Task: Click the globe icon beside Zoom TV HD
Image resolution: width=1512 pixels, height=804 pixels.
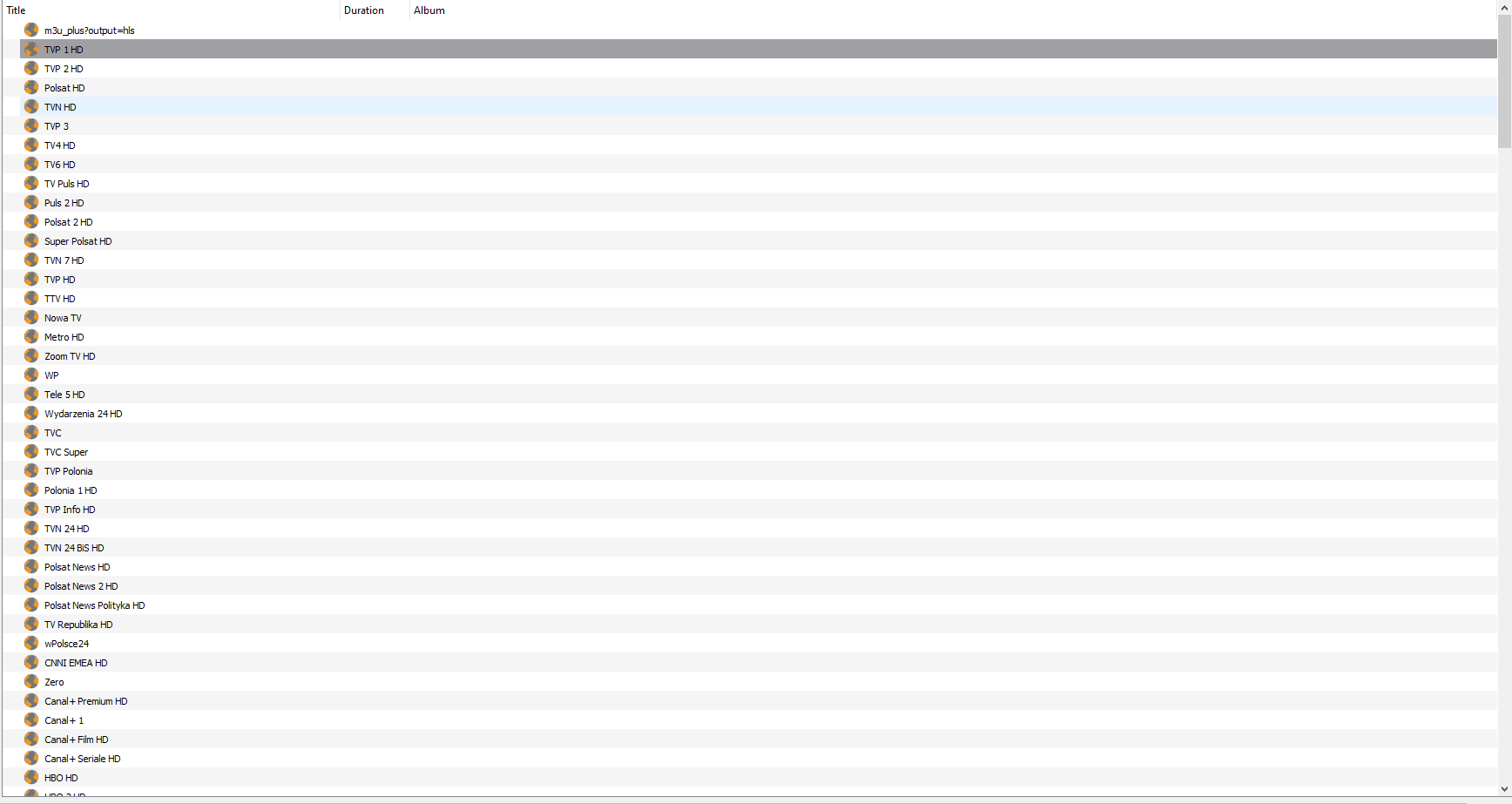Action: pos(31,355)
